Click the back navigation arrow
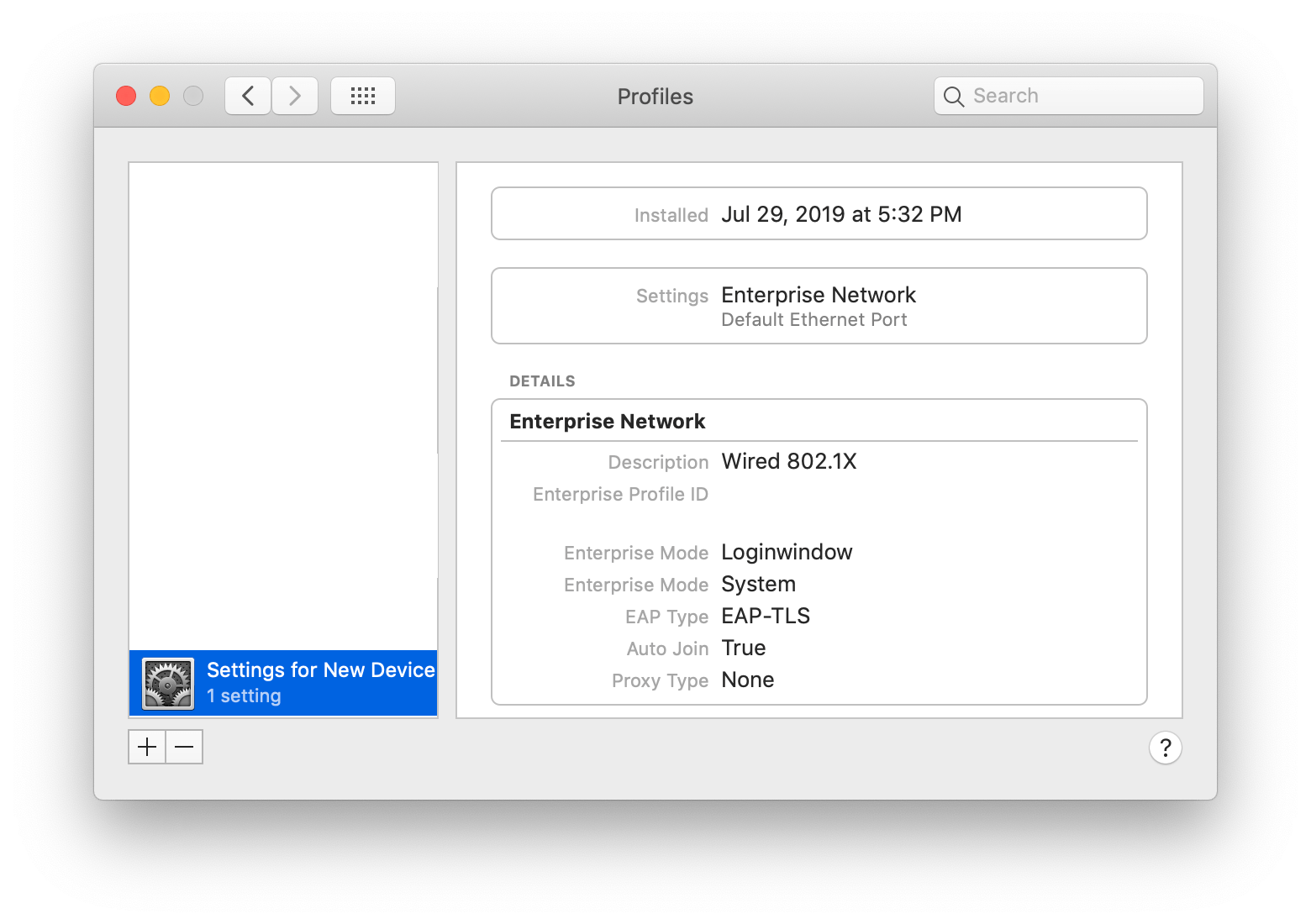1311x924 pixels. pyautogui.click(x=247, y=95)
